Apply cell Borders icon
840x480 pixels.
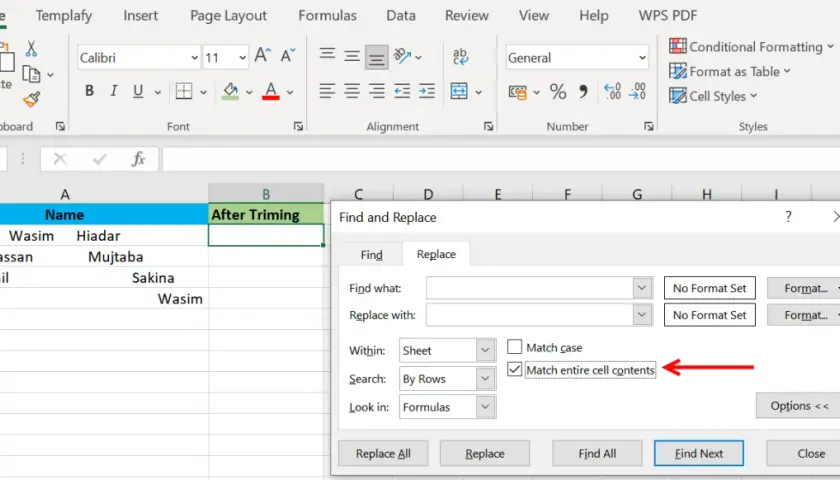(184, 91)
